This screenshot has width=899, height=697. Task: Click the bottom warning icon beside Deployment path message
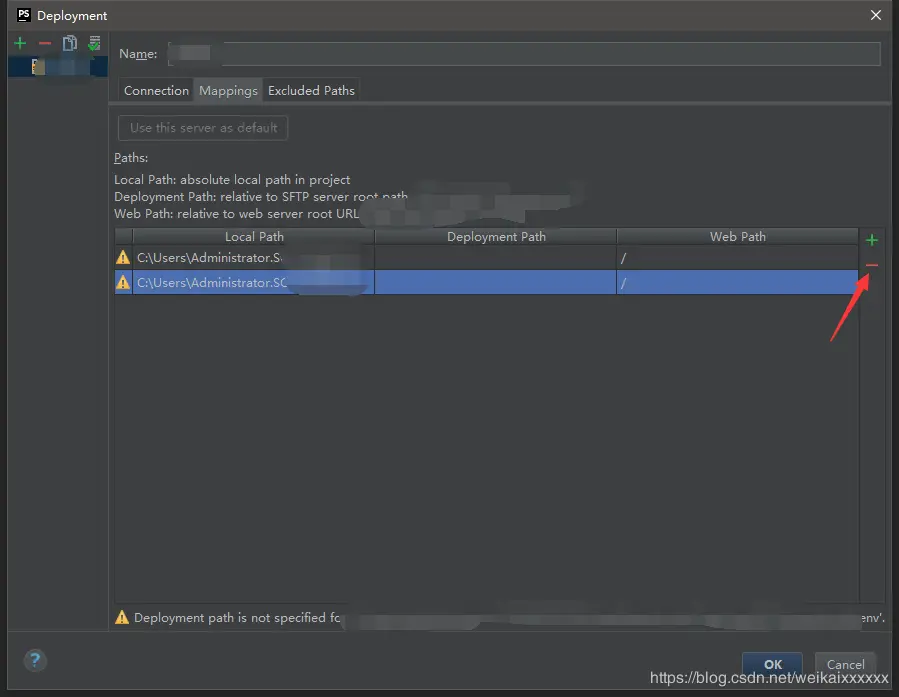tap(122, 617)
